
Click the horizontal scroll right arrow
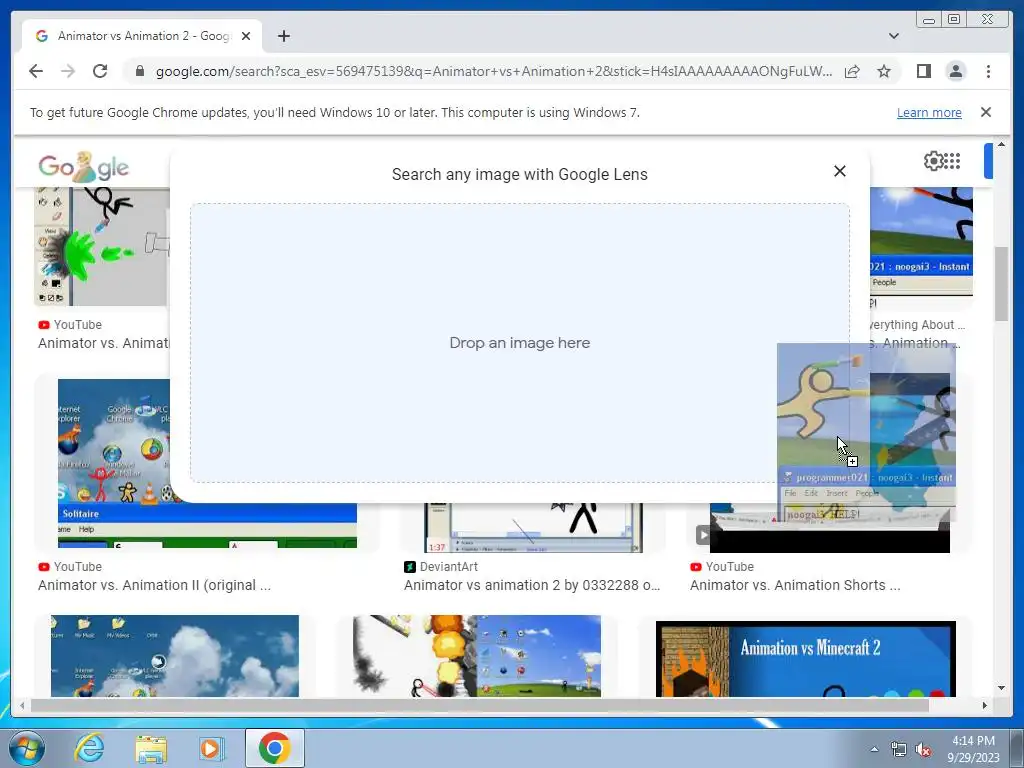(985, 705)
